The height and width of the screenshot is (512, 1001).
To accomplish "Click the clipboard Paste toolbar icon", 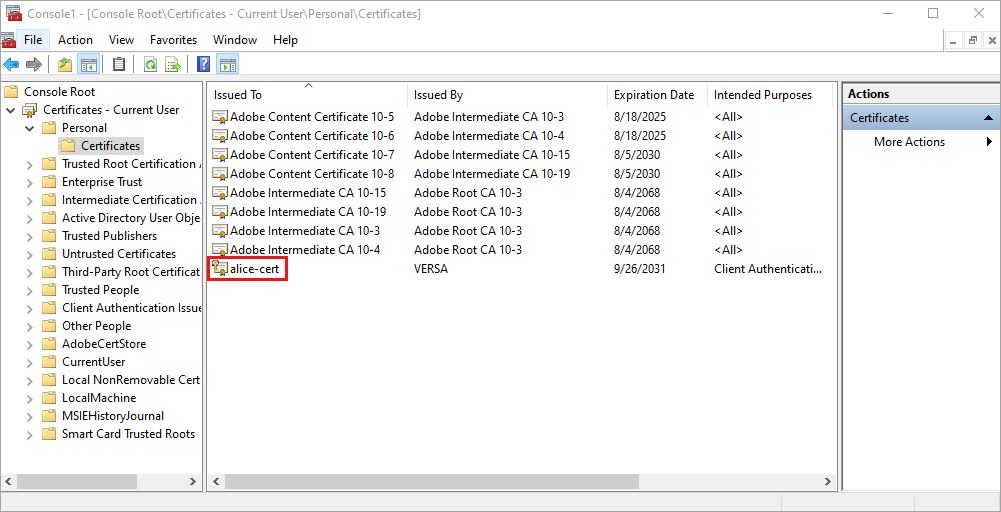I will [119, 64].
